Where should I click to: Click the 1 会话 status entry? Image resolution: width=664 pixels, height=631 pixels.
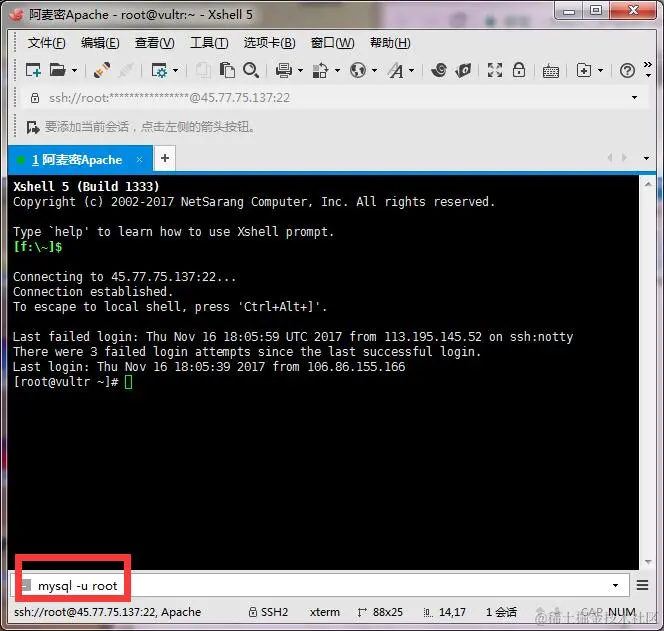(x=501, y=612)
